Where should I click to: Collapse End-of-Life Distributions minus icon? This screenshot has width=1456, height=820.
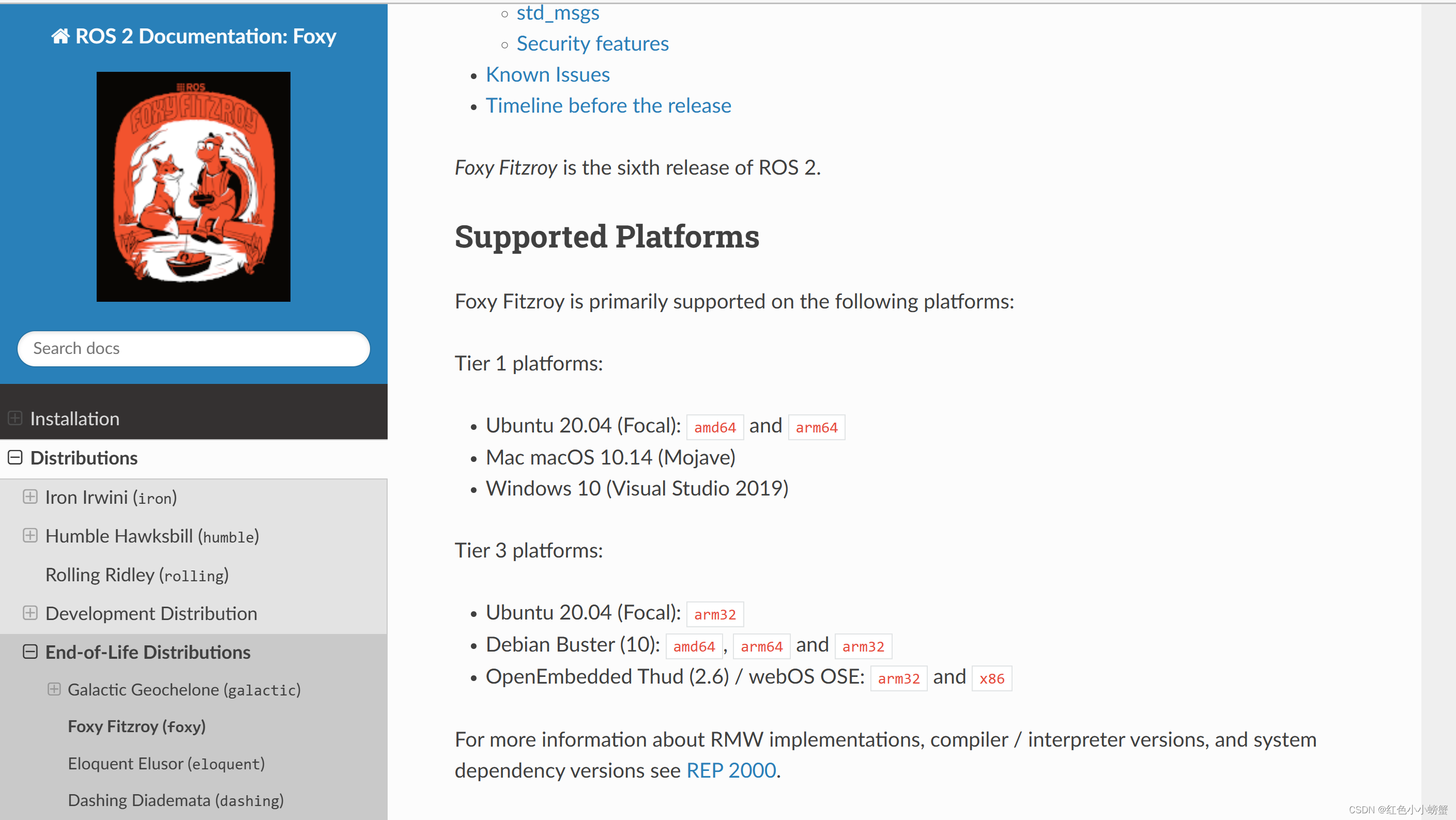30,652
